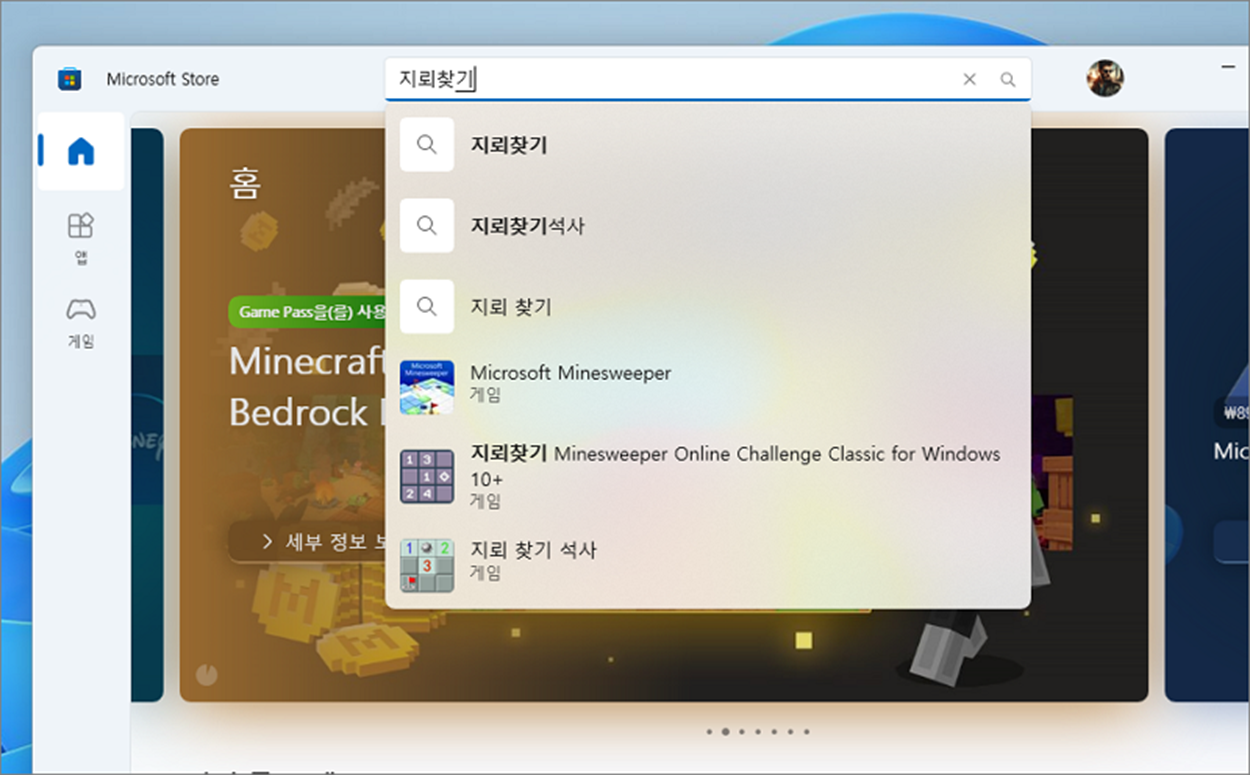Open Minesweeper Online Challenge Classic result
1250x775 pixels.
708,476
